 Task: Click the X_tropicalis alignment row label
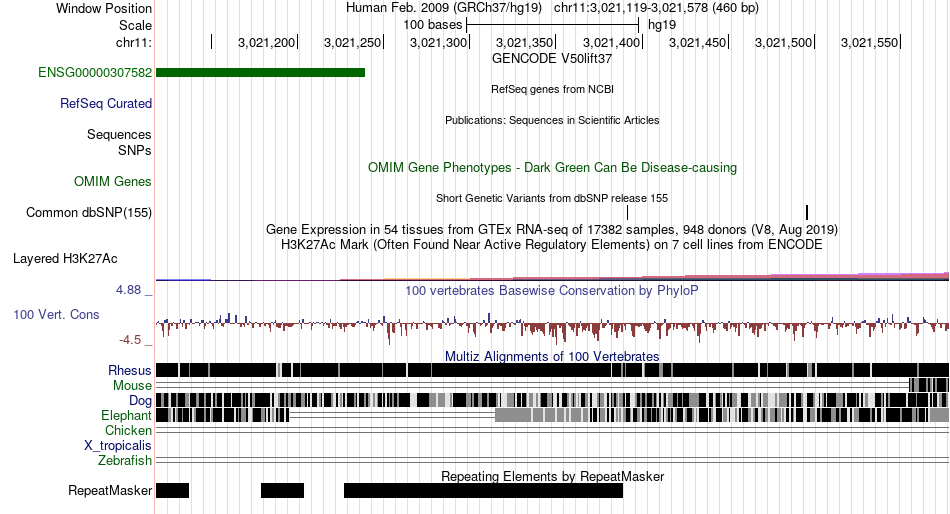pyautogui.click(x=118, y=446)
